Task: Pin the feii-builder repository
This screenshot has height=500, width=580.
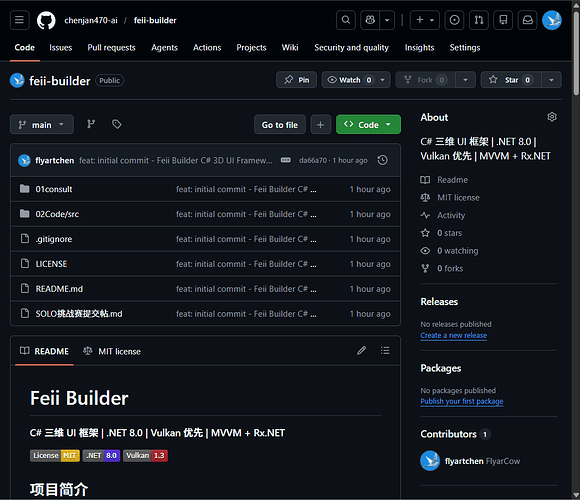Action: click(x=297, y=80)
